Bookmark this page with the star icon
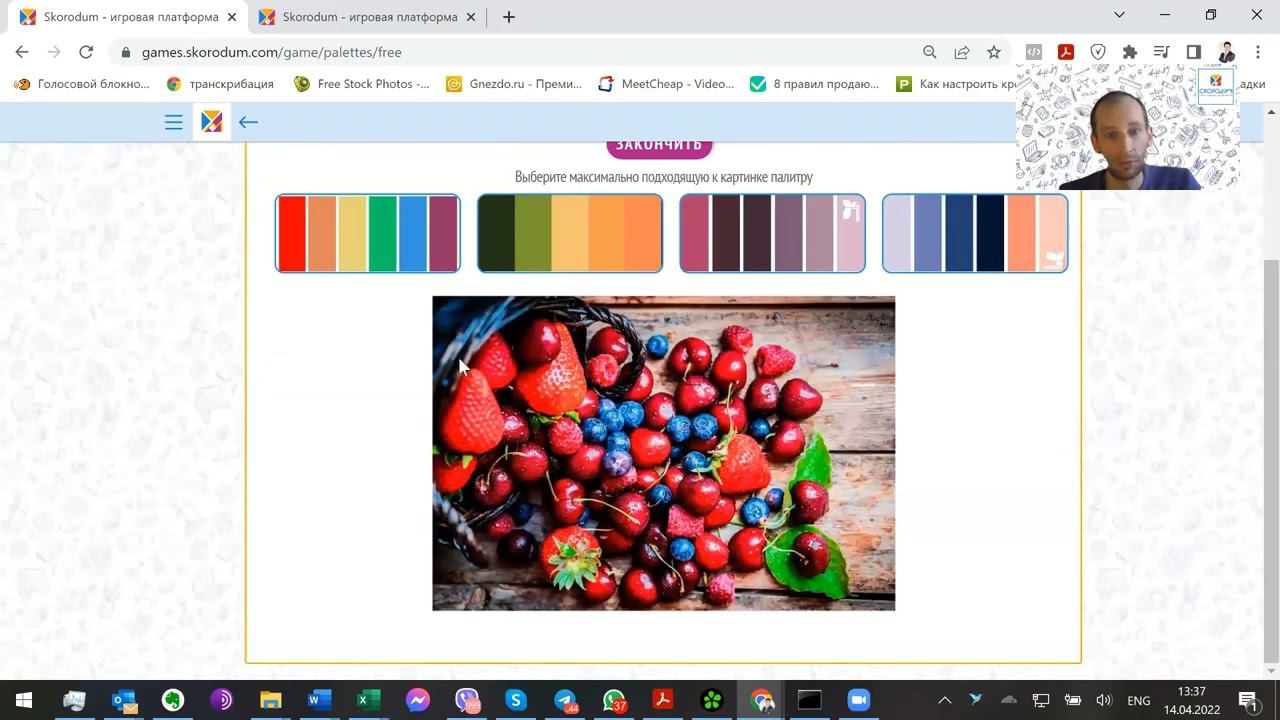The height and width of the screenshot is (720, 1280). pos(994,52)
